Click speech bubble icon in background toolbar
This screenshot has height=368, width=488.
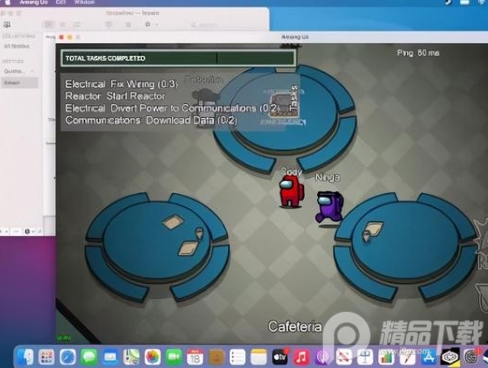pos(109,24)
